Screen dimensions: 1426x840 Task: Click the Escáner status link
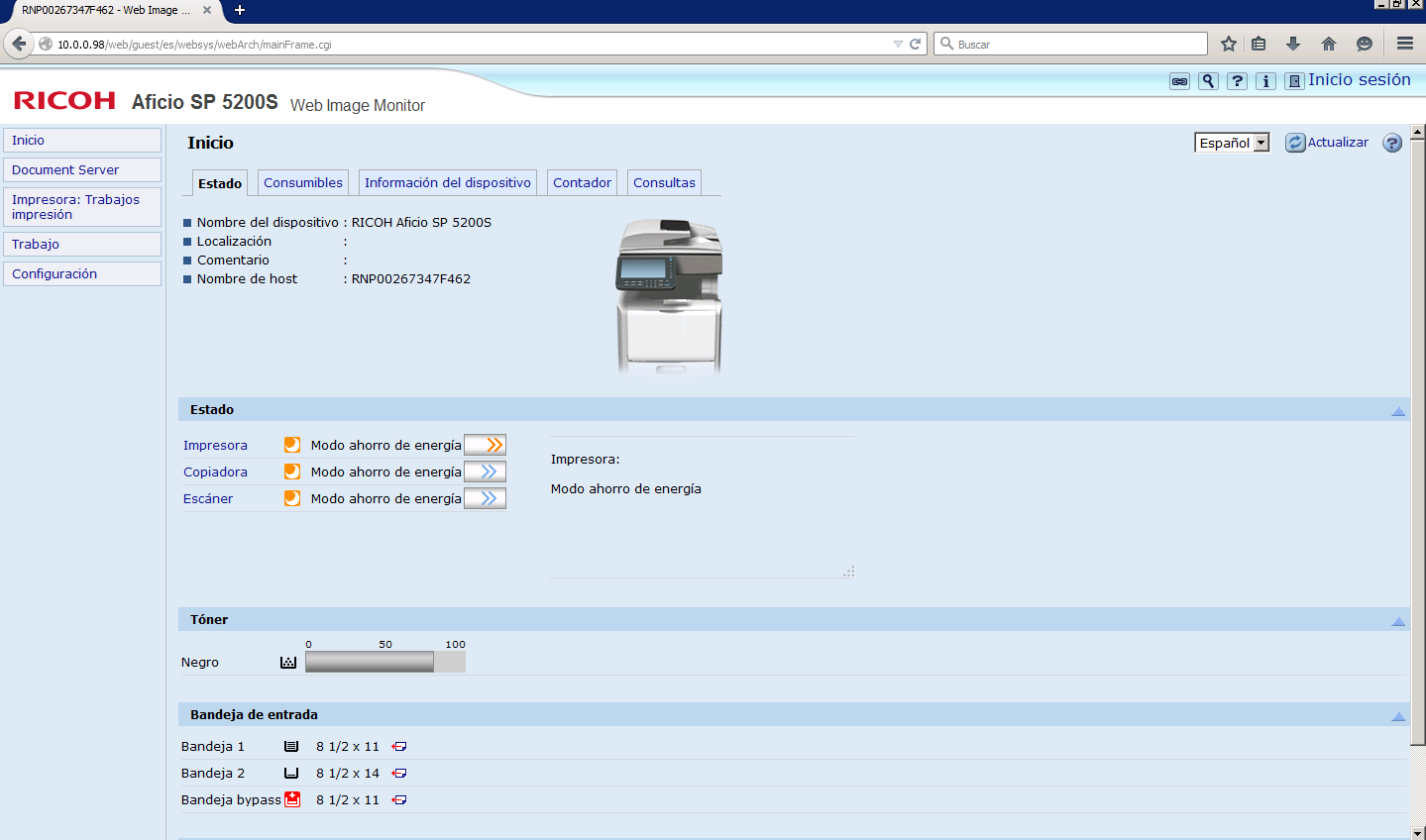point(208,498)
